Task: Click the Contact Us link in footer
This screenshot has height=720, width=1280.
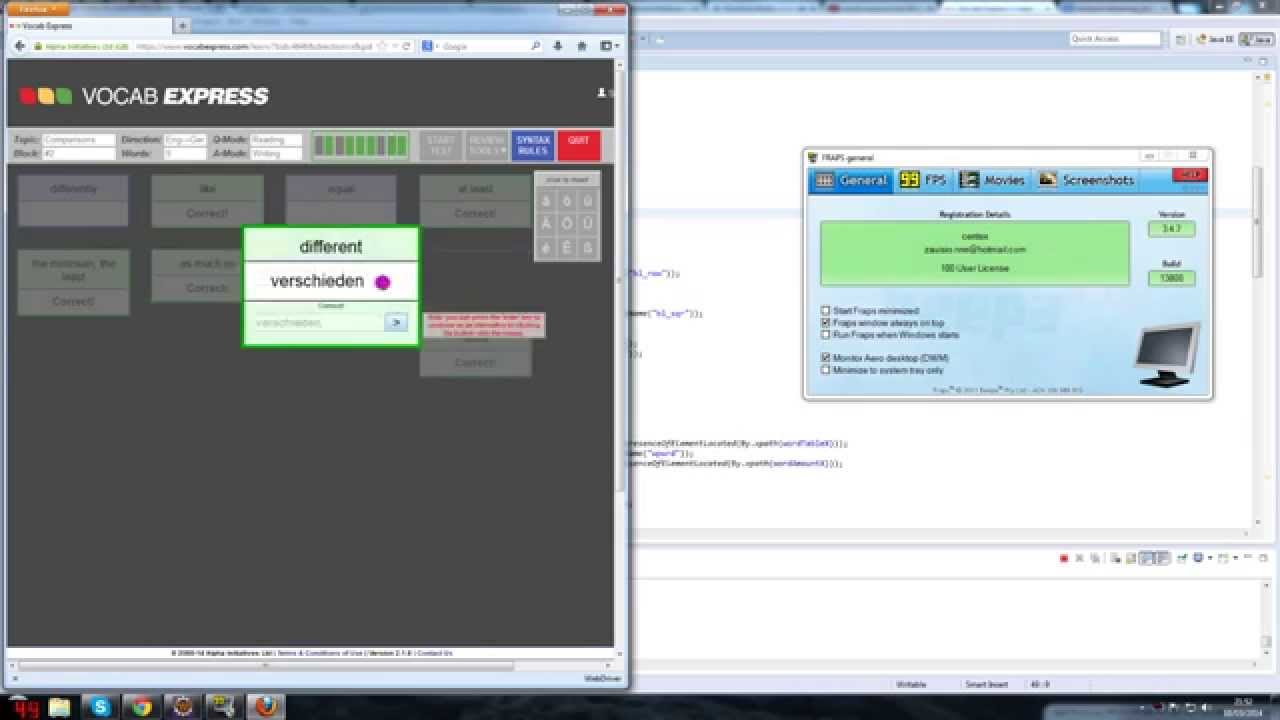Action: pos(435,653)
